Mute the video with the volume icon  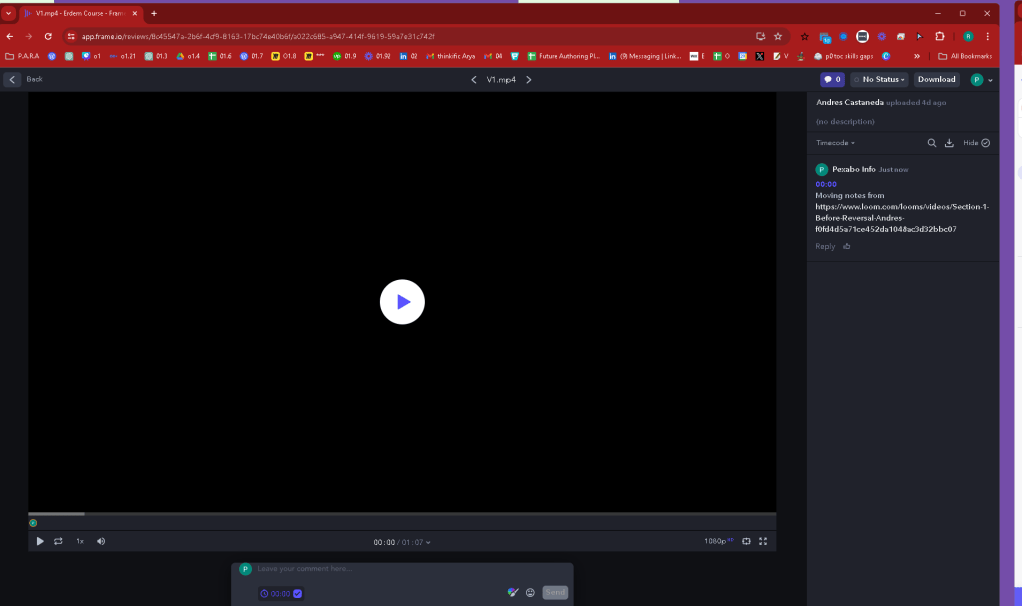tap(101, 541)
